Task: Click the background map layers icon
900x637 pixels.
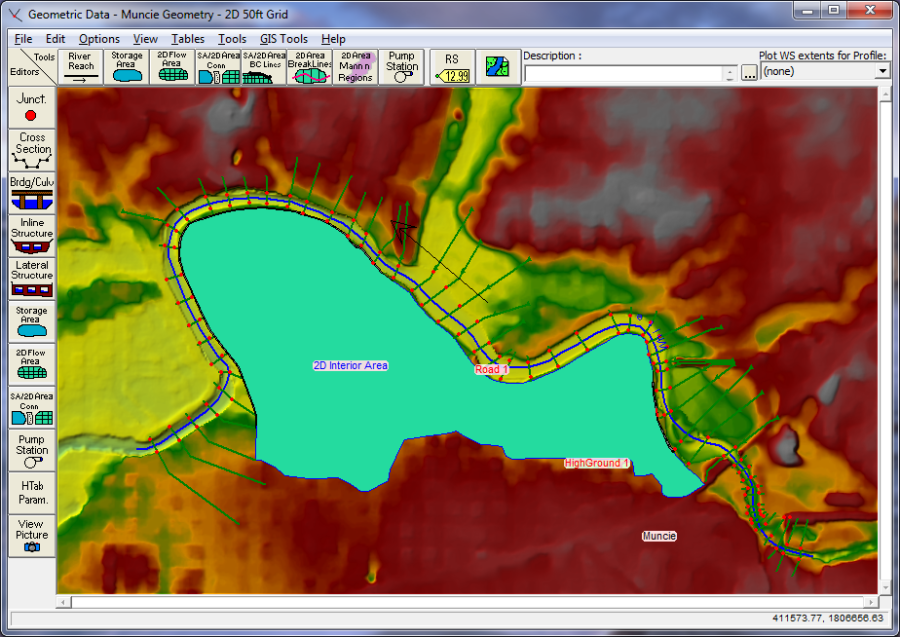Action: click(x=497, y=67)
